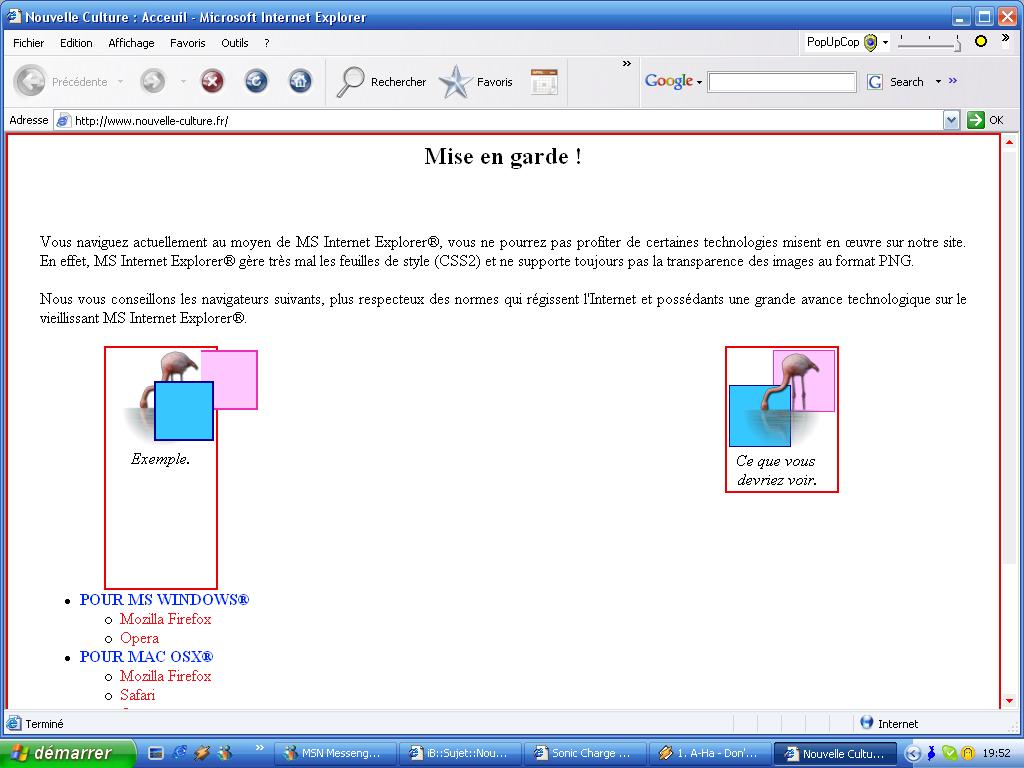The height and width of the screenshot is (768, 1024).
Task: Switch to A-Ha Winamp taskbar button
Action: 710,753
